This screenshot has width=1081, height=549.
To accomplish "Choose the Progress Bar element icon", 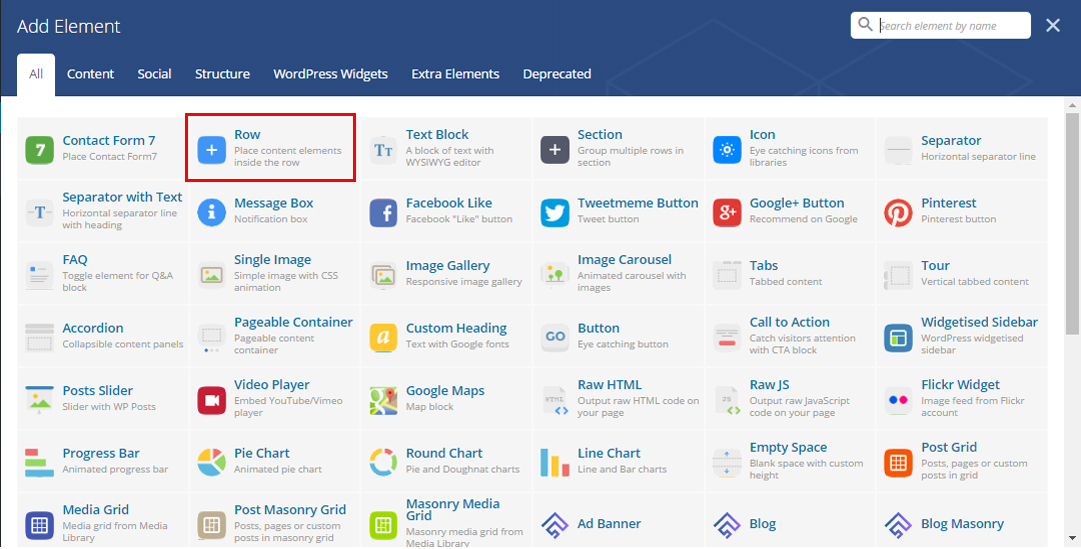I will (x=39, y=463).
